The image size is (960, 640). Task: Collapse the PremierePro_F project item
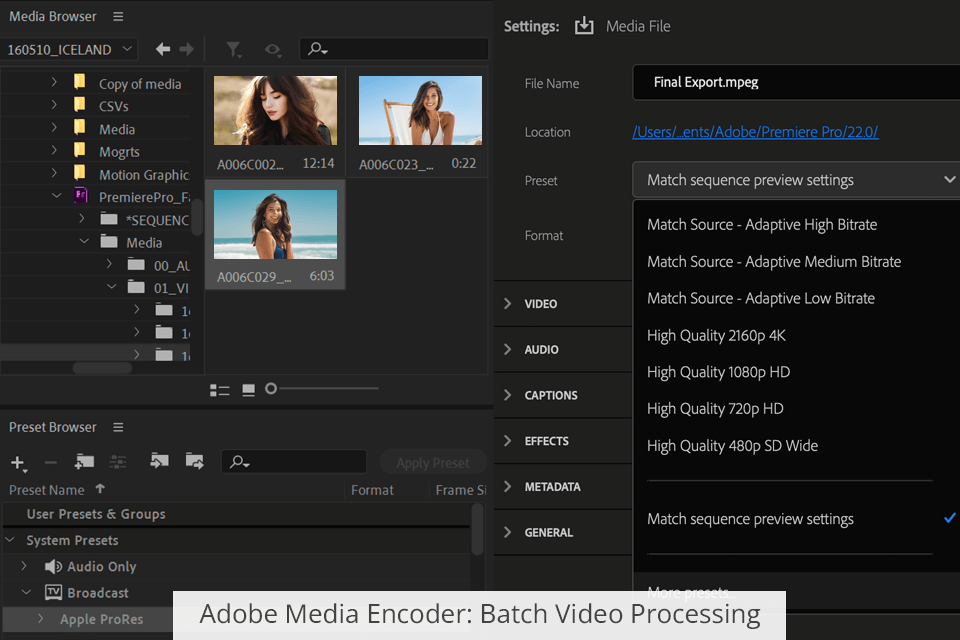56,195
